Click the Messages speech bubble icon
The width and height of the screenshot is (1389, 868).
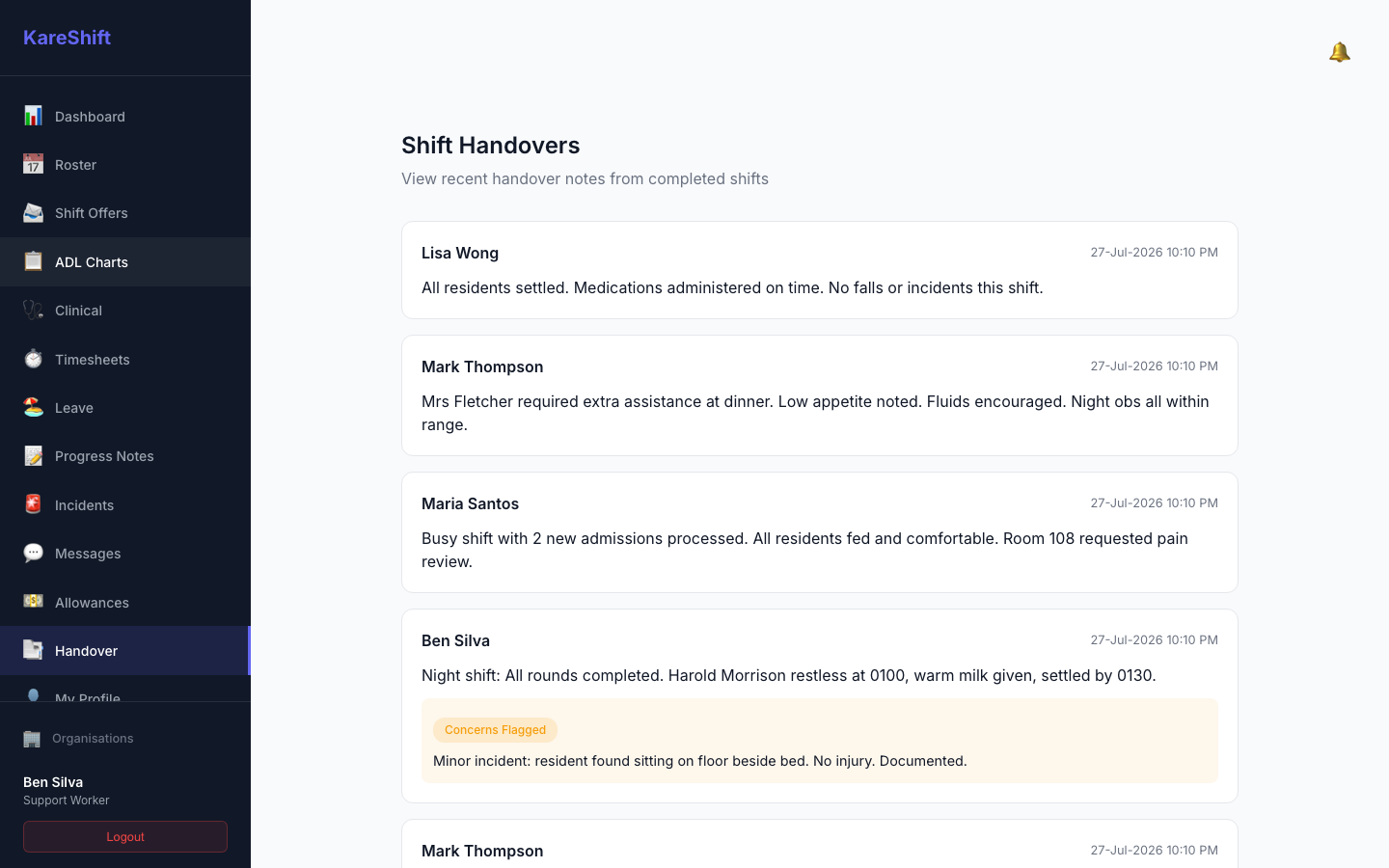[x=33, y=553]
